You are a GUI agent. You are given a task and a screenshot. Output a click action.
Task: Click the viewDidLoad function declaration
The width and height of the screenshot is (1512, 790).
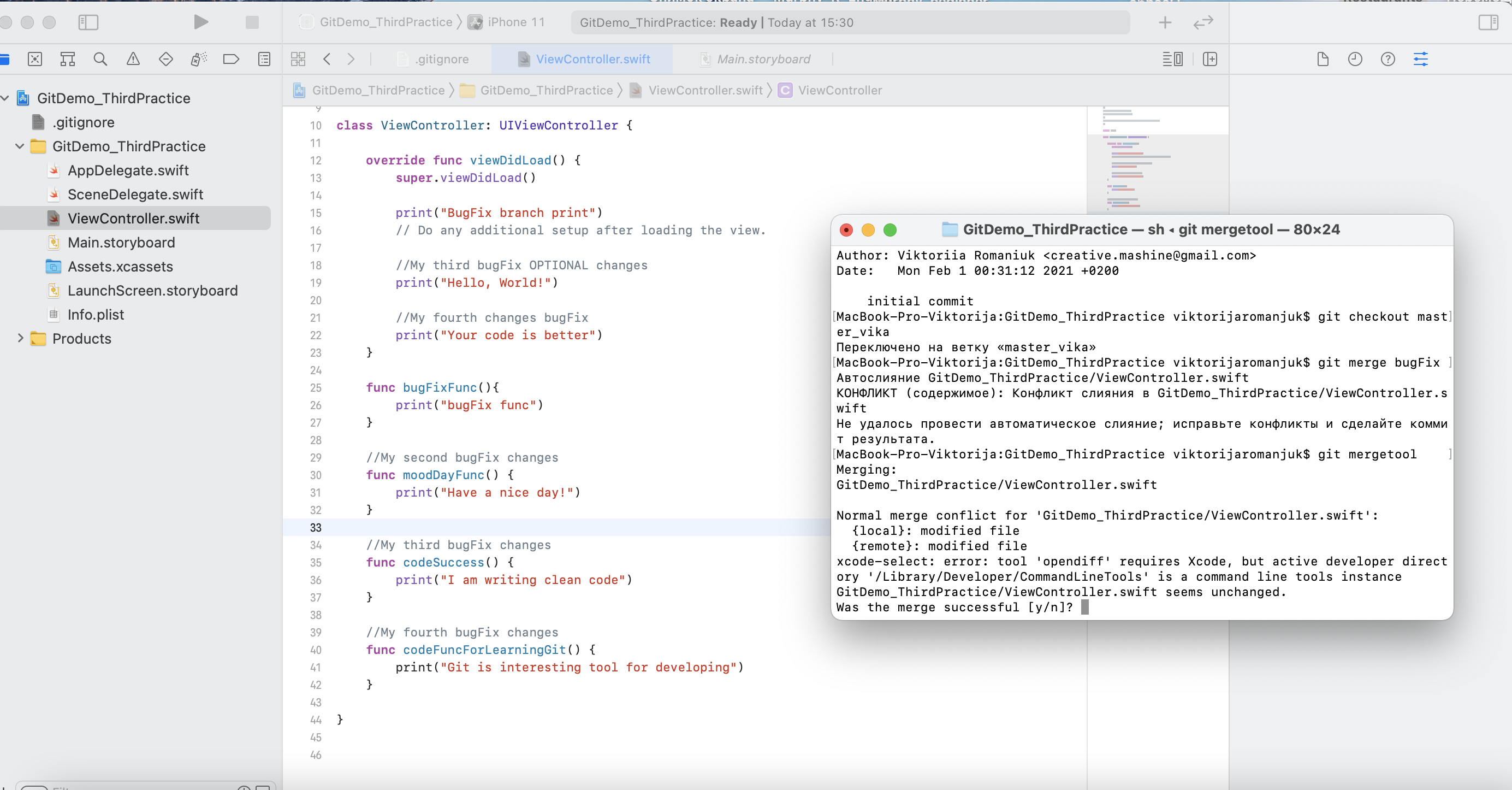click(473, 161)
